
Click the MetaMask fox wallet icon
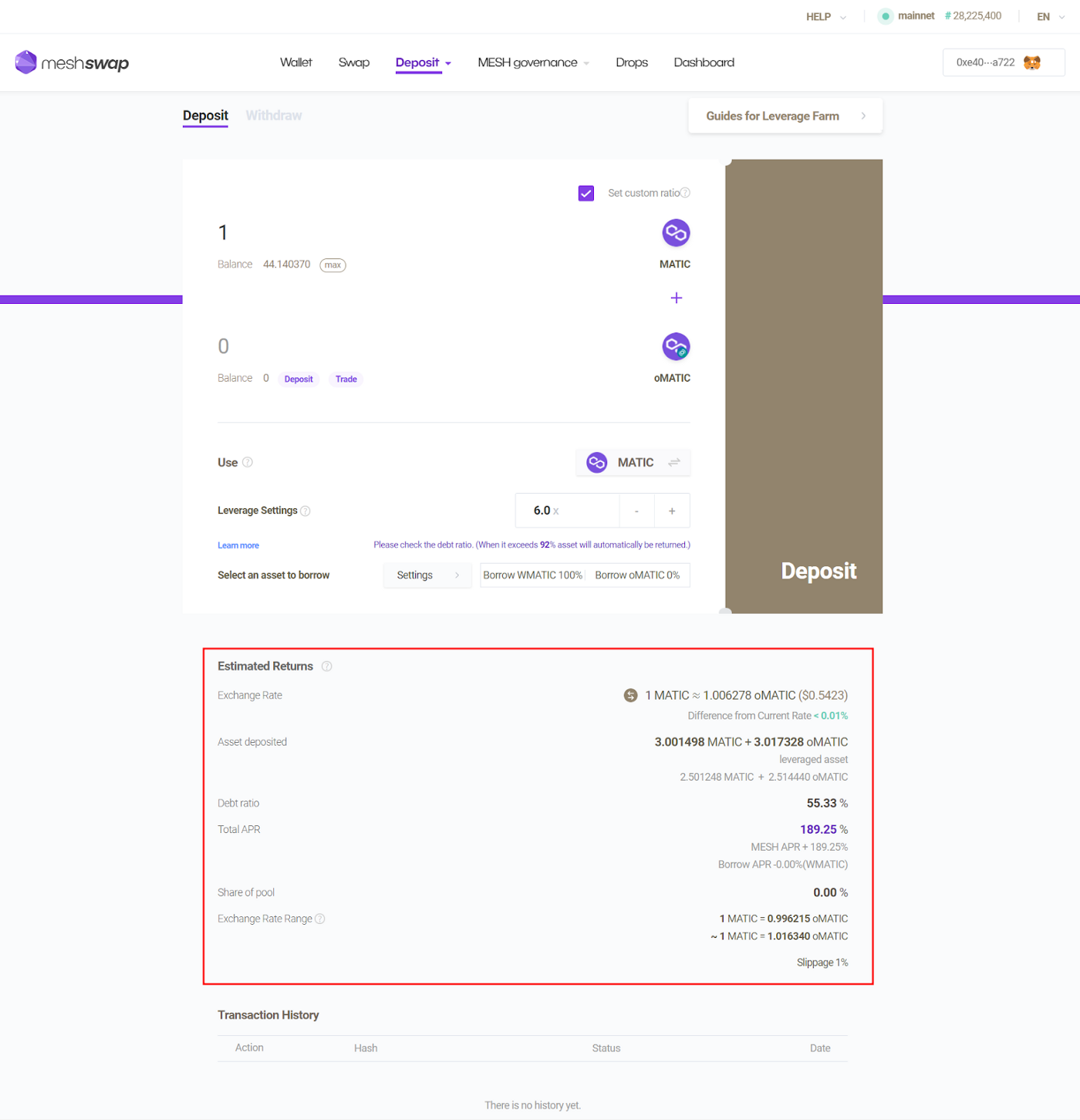click(1032, 62)
